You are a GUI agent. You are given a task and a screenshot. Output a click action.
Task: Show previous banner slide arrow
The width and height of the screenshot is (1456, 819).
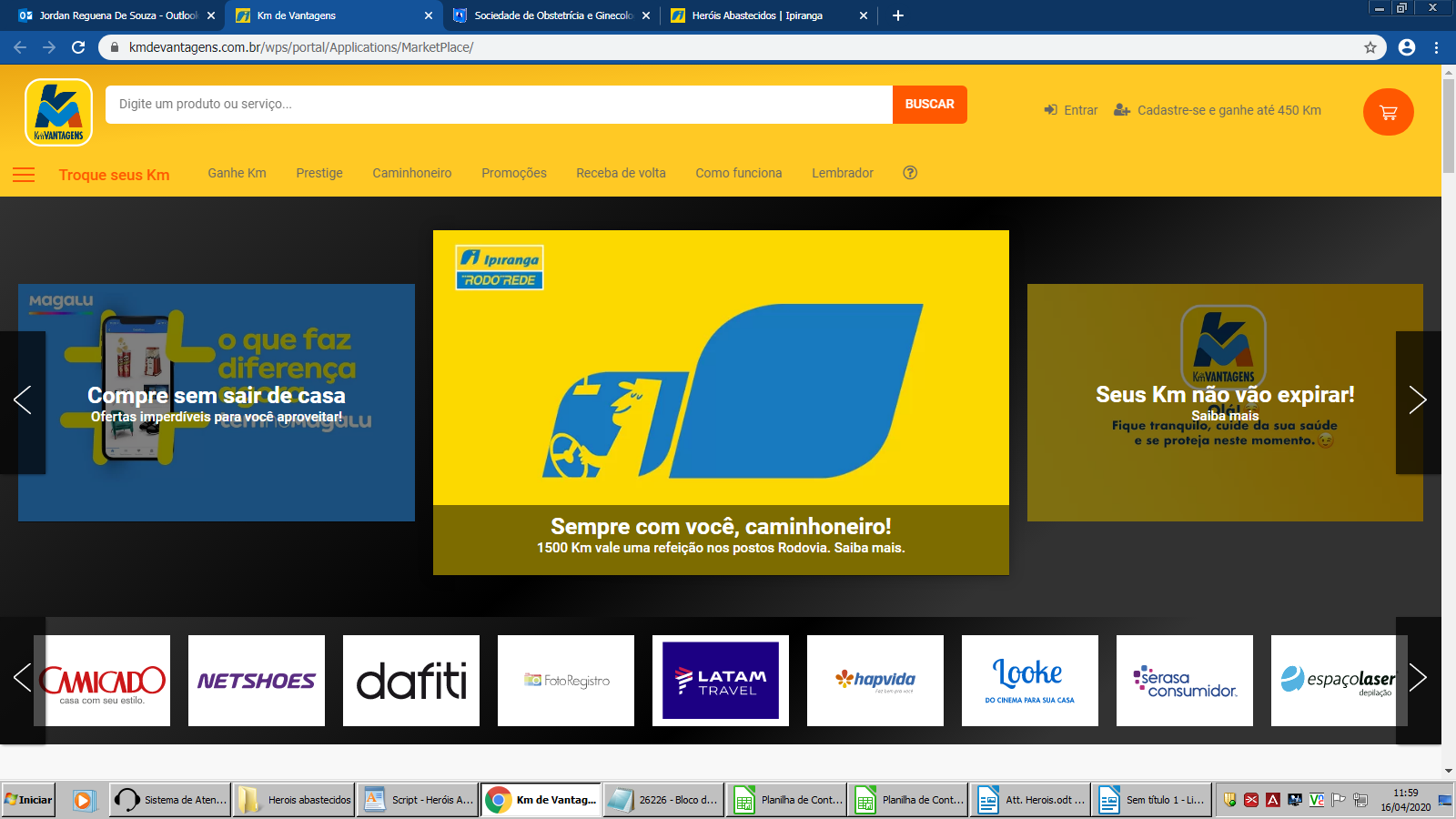click(x=23, y=400)
